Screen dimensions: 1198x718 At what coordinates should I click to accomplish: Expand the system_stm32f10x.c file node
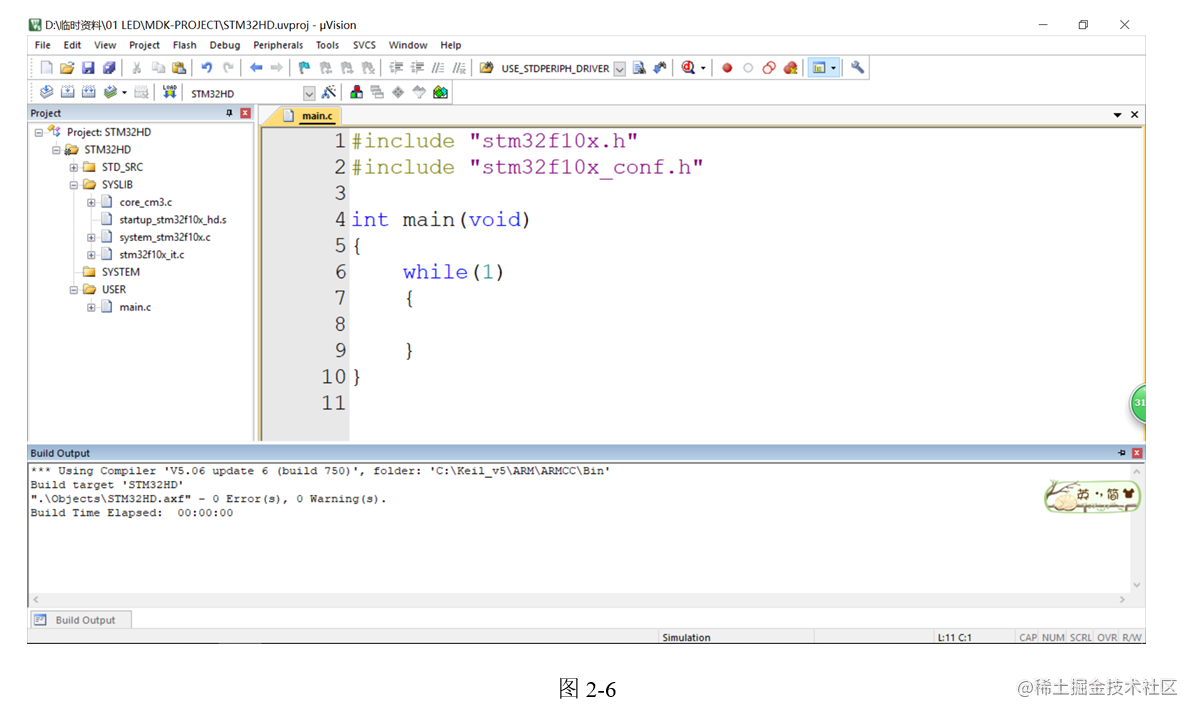tap(91, 238)
